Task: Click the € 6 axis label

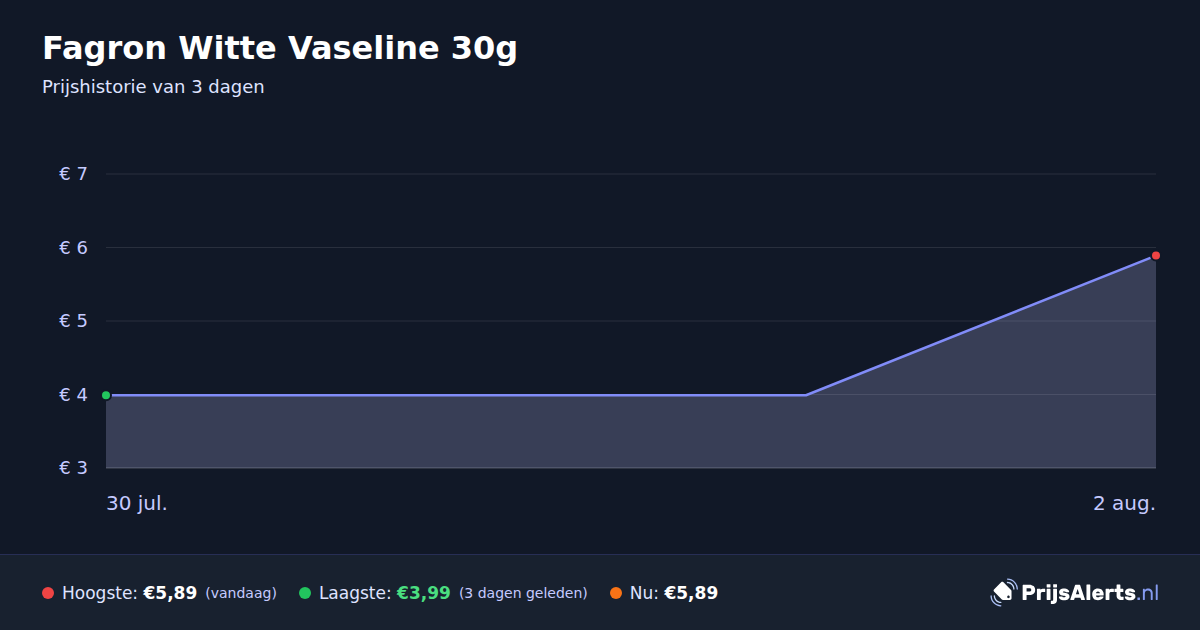Action: coord(73,248)
